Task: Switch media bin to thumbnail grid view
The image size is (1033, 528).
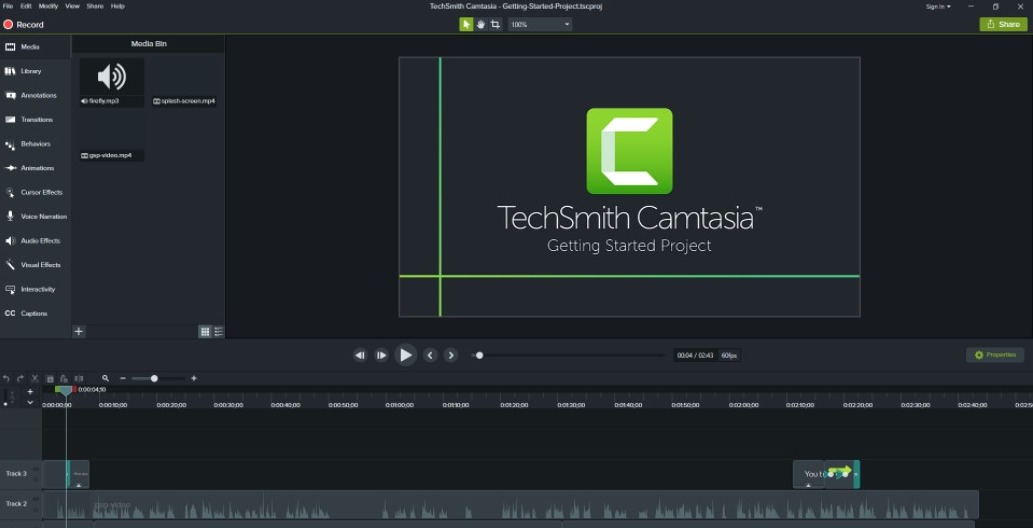Action: (205, 332)
